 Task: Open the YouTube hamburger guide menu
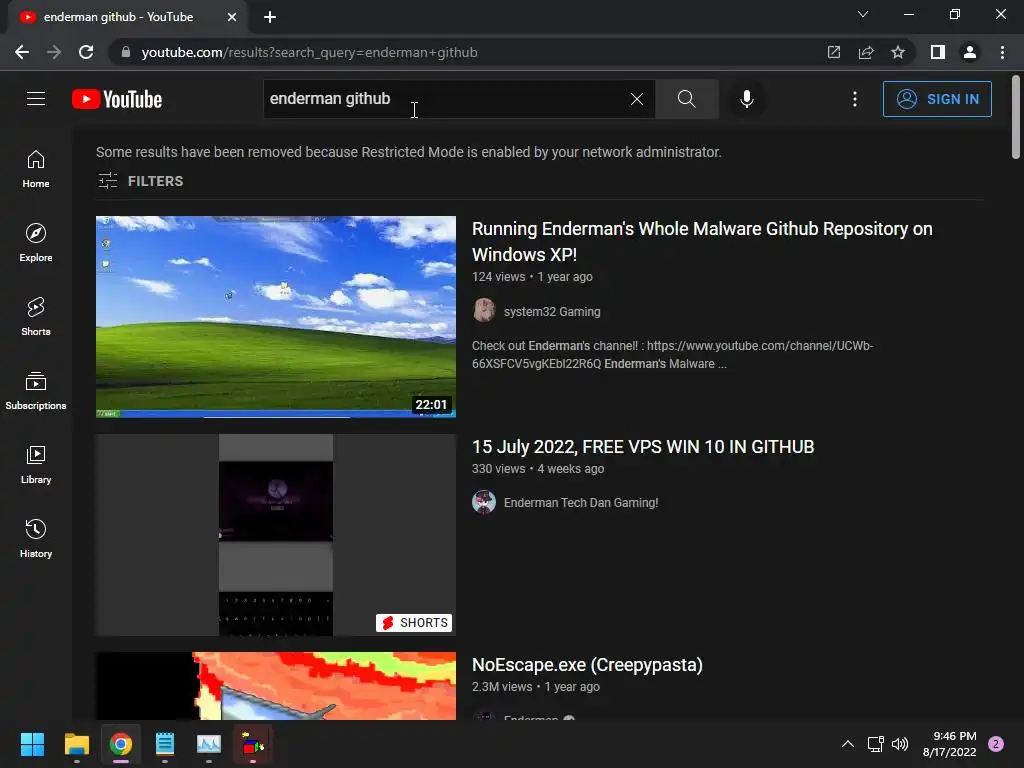[36, 99]
